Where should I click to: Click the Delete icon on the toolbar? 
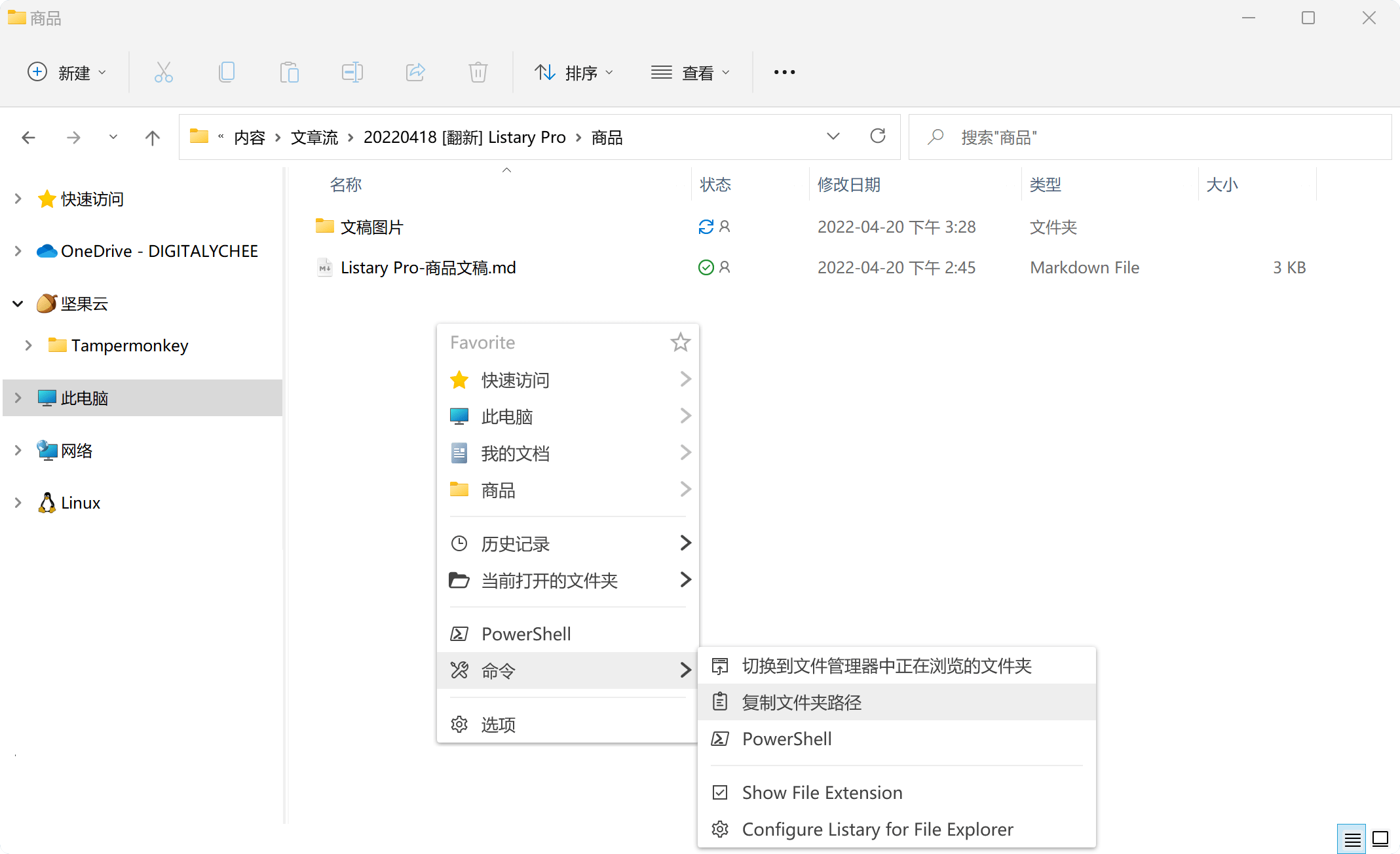(x=478, y=72)
